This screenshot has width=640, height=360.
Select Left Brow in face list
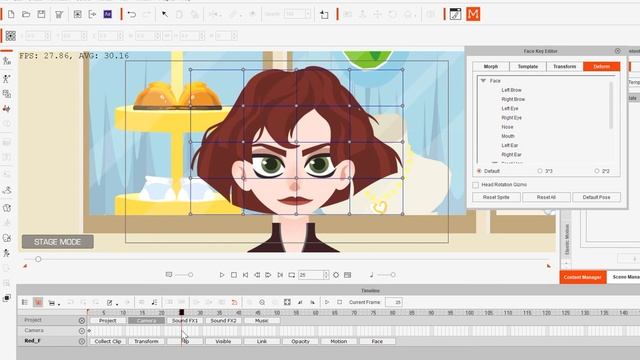(x=511, y=90)
